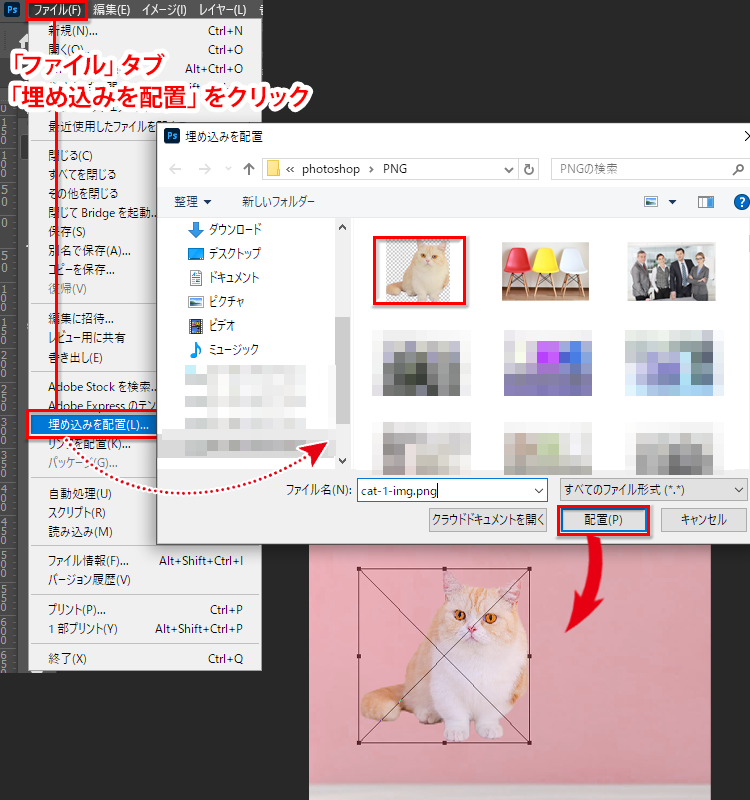Choose 自動処理(U) submenu entry
The width and height of the screenshot is (750, 800).
click(94, 494)
